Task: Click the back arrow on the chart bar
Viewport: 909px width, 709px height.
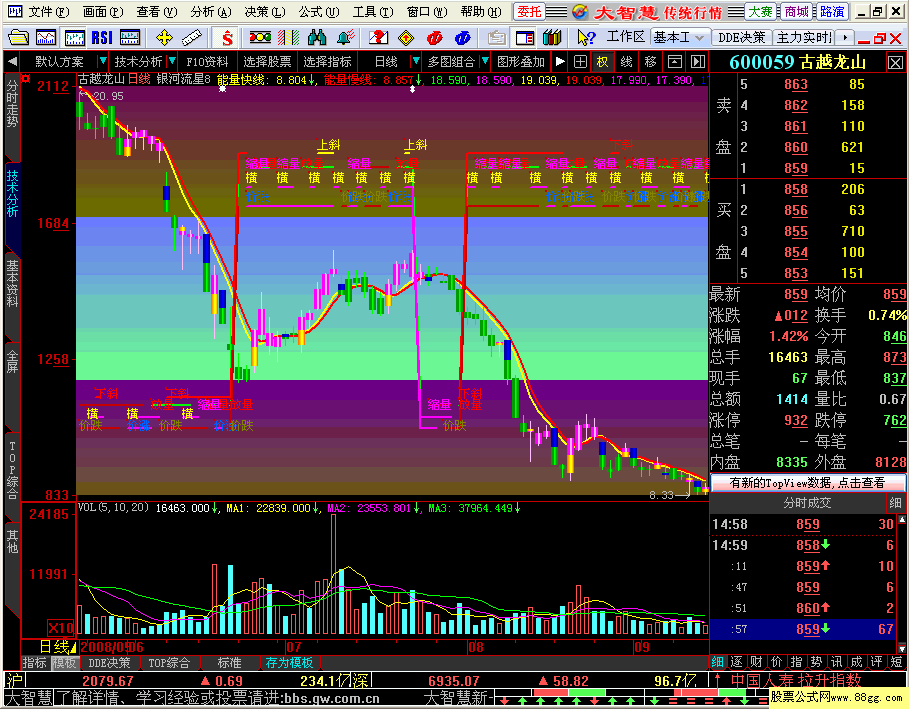Action: [12, 61]
